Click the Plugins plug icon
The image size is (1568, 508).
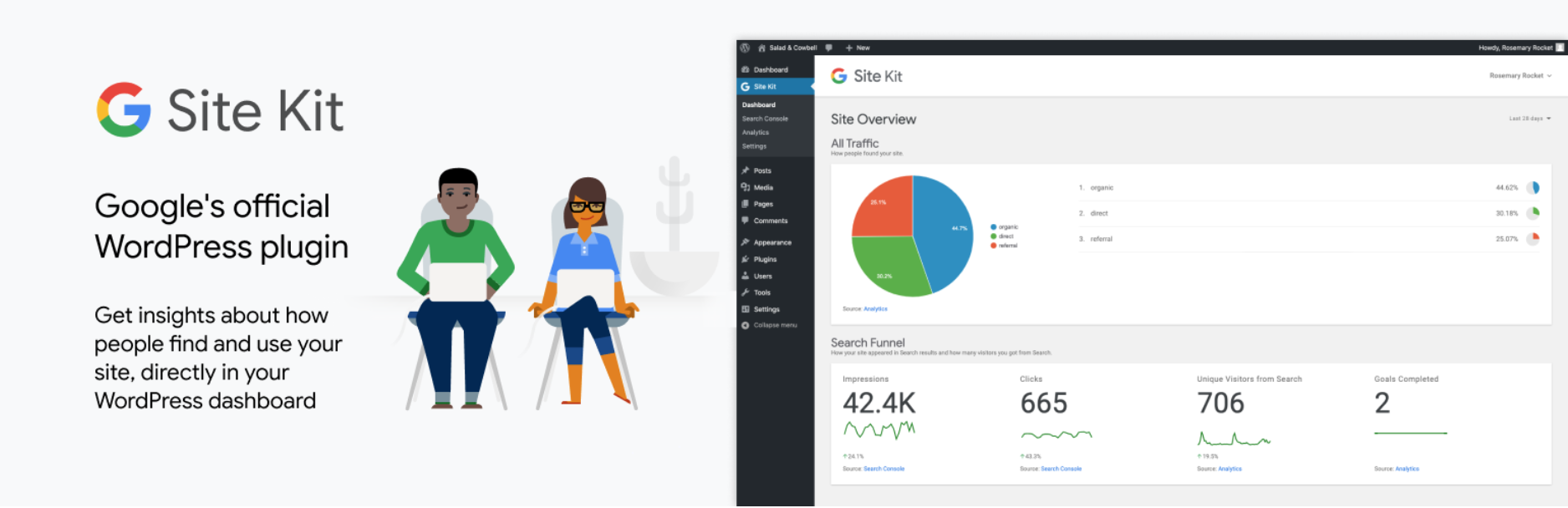click(x=746, y=259)
